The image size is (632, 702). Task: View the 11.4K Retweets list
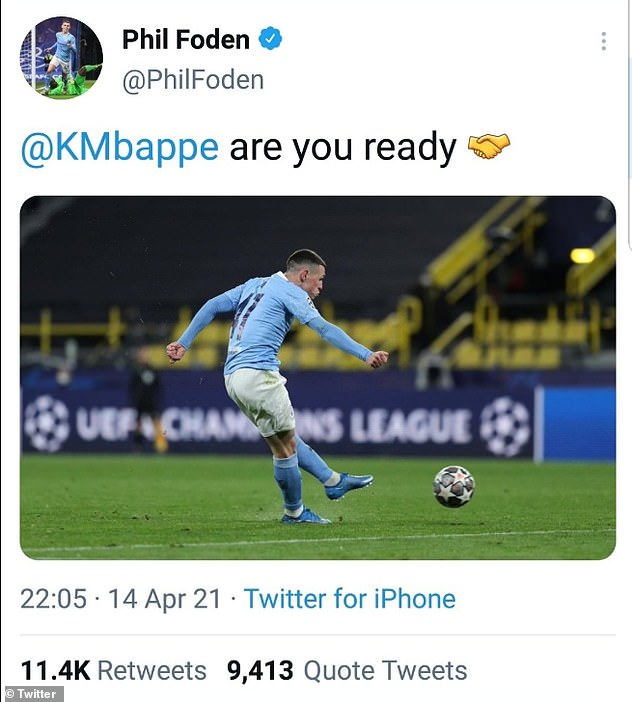pyautogui.click(x=113, y=670)
